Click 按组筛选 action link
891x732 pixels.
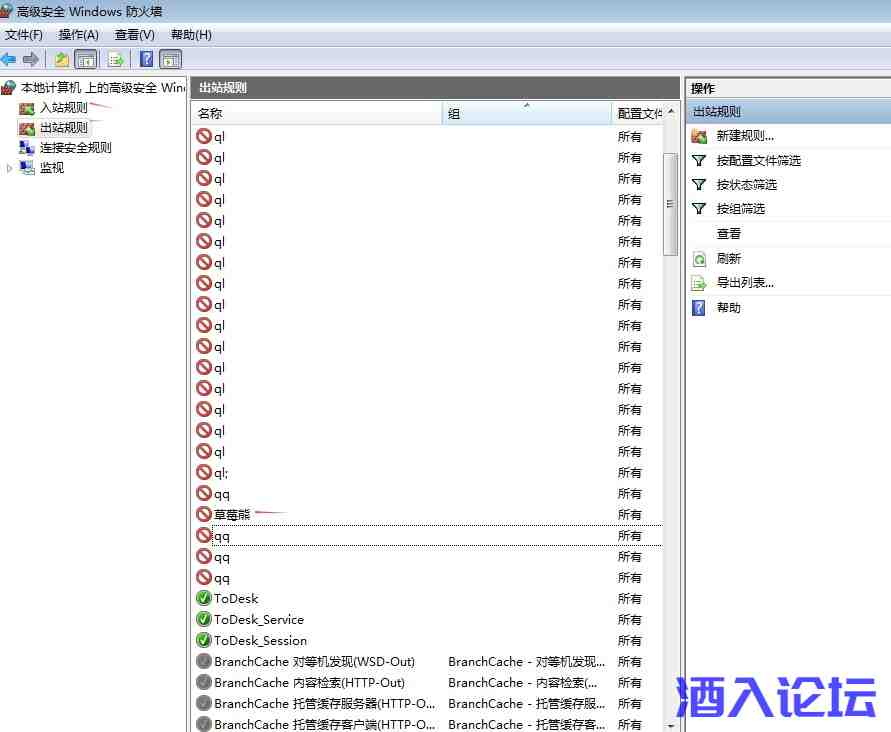[x=740, y=209]
